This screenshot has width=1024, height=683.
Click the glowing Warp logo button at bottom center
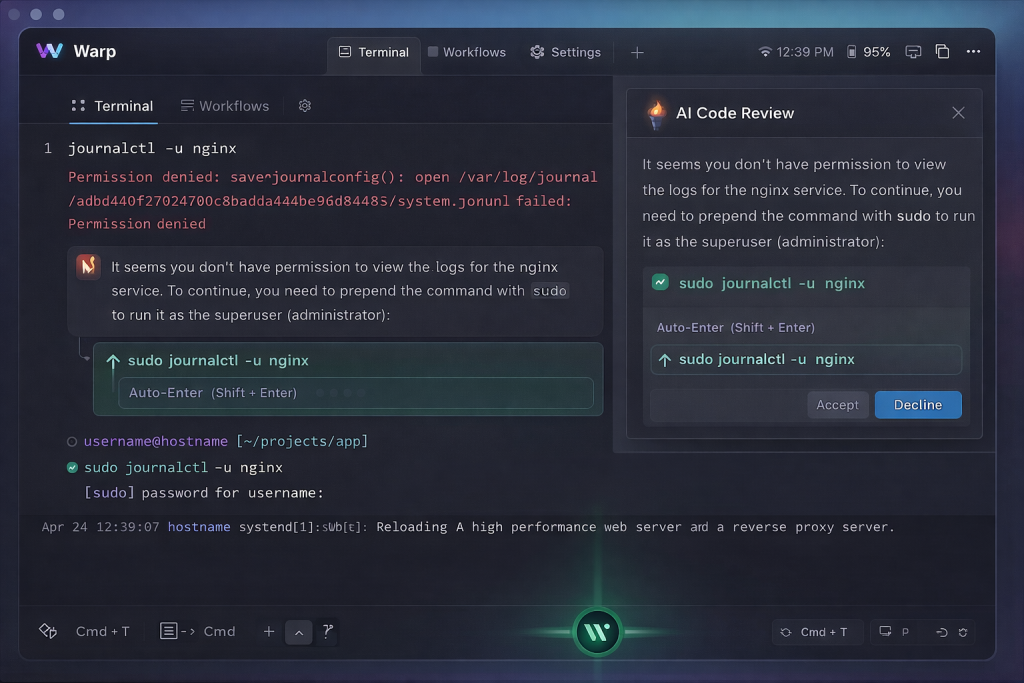[x=597, y=632]
